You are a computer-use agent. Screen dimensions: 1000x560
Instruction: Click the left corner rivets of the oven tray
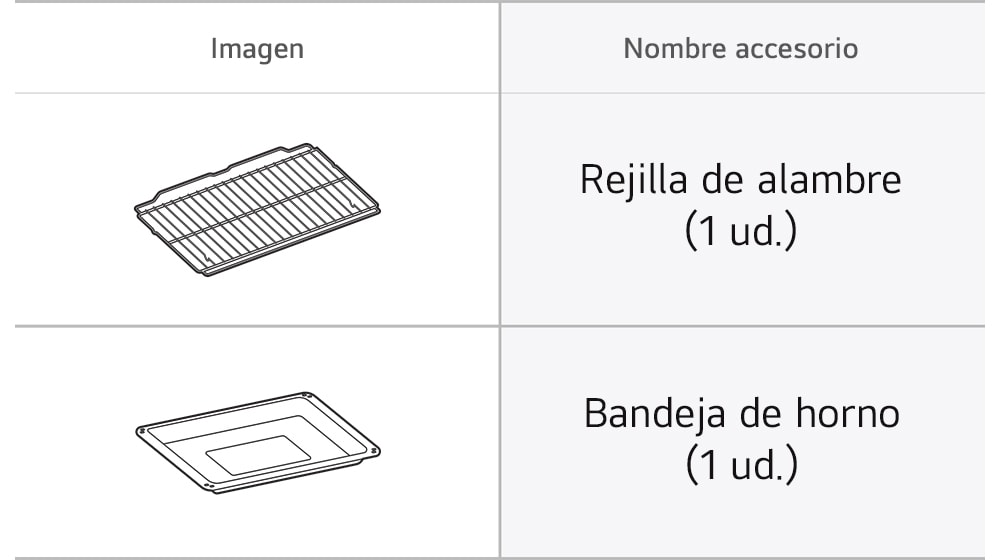pos(142,432)
